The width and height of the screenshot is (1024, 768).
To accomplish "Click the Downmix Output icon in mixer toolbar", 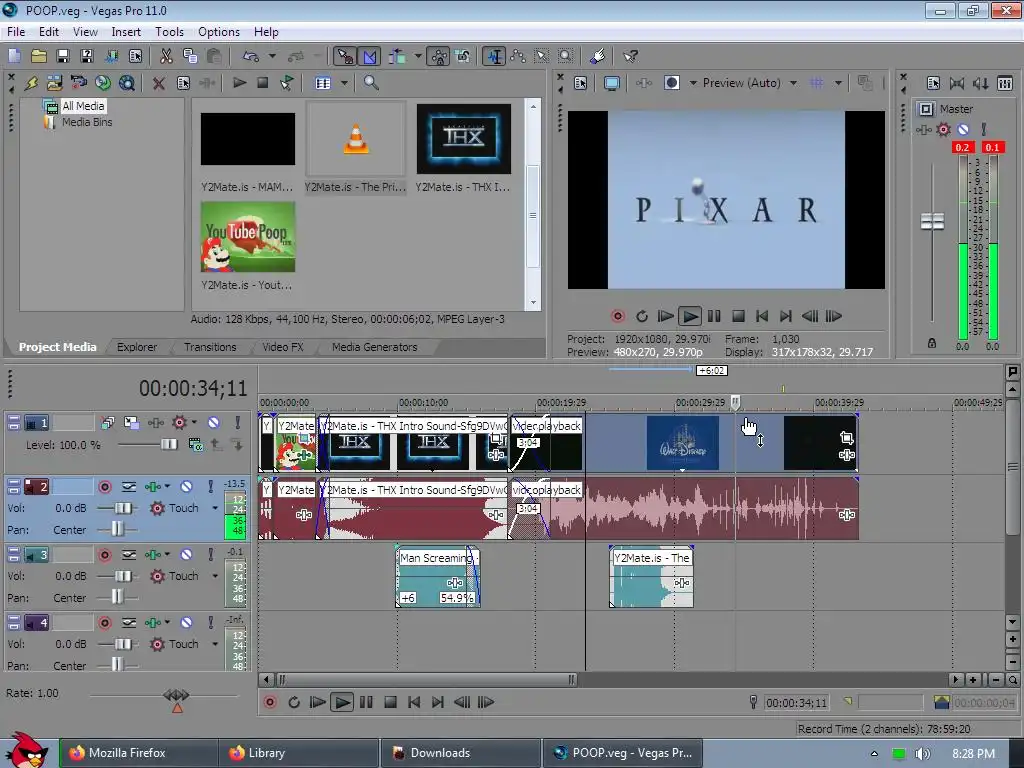I will point(980,83).
